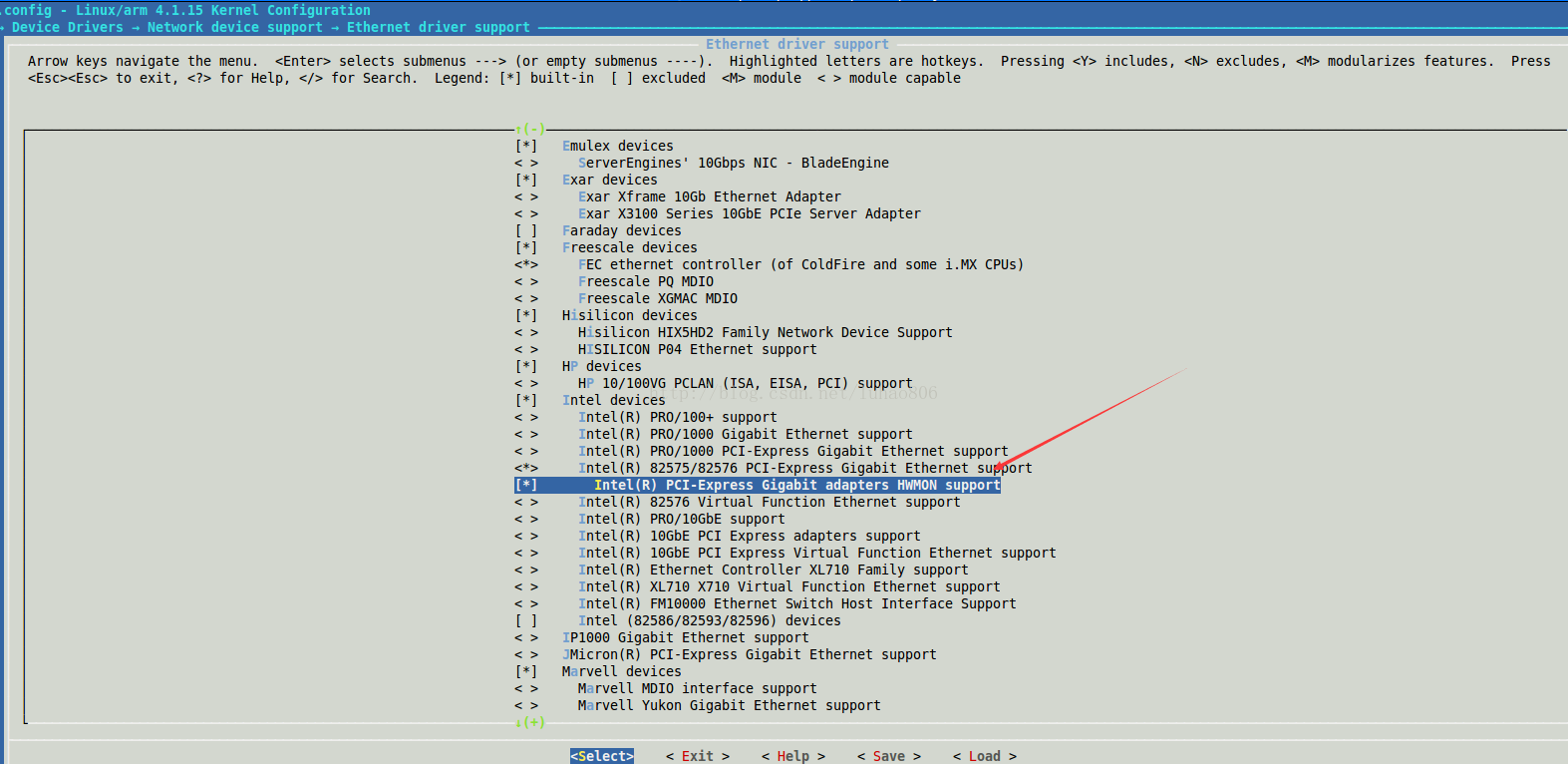Select Exar X3100 Series 10GbE PCIe Server Adapter
This screenshot has height=764, width=1568.
point(750,213)
